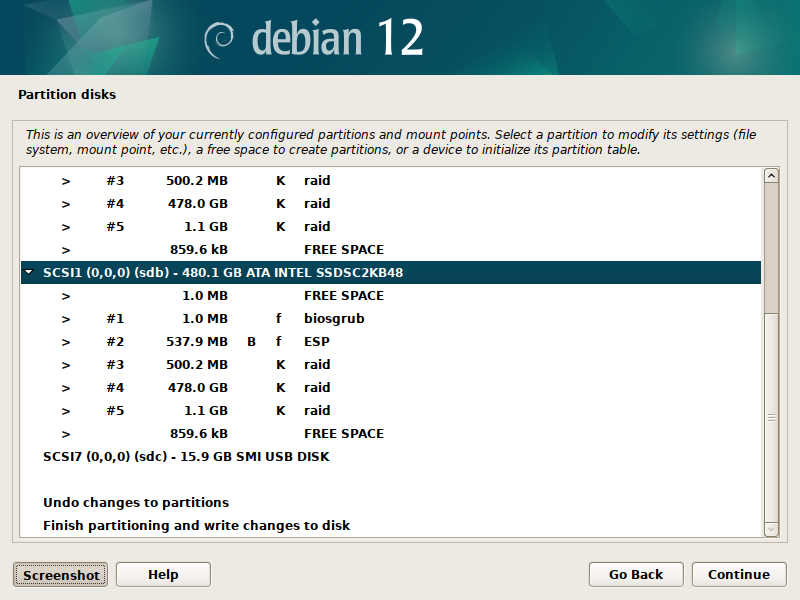Select the 537.9 MB ESP partition

pyautogui.click(x=316, y=341)
